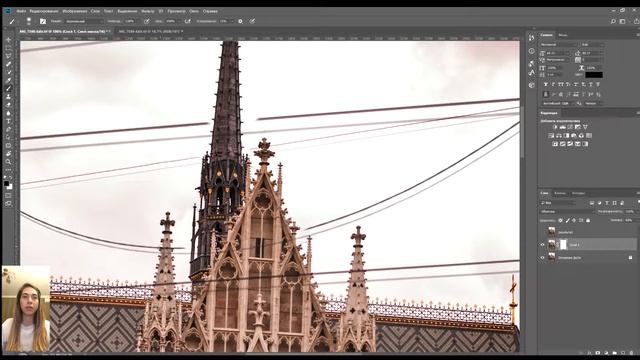The height and width of the screenshot is (360, 640).
Task: Open the brush blend mode dropdown
Action: click(x=84, y=21)
